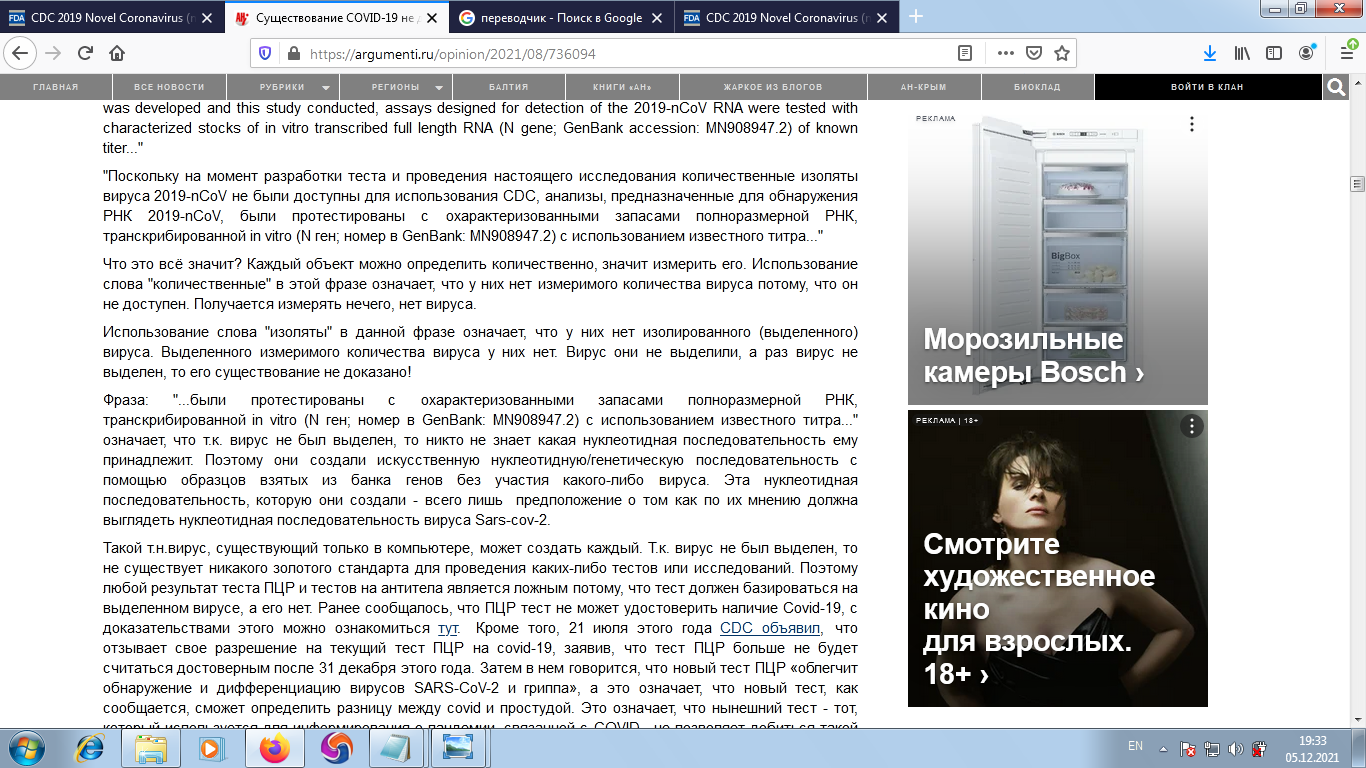The width and height of the screenshot is (1366, 768).
Task: Open tracking protection shield panel
Action: click(x=265, y=53)
